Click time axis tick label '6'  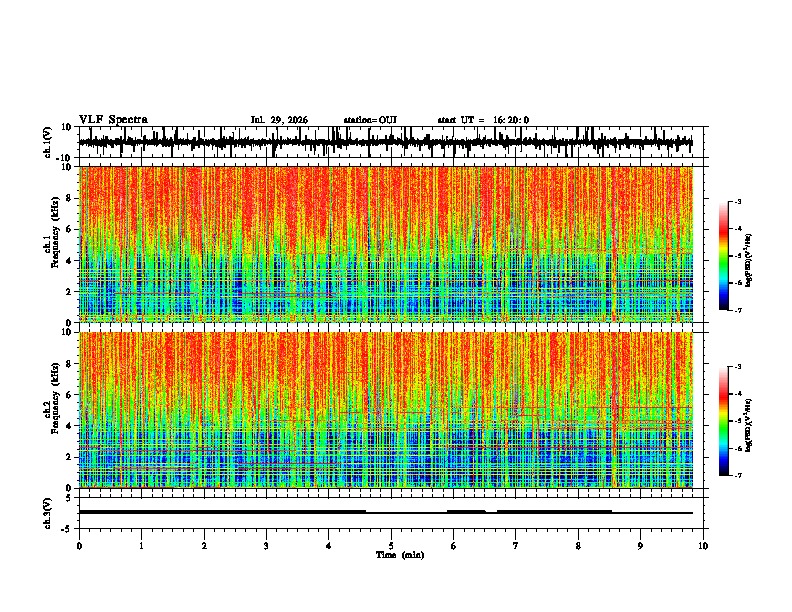coord(454,546)
